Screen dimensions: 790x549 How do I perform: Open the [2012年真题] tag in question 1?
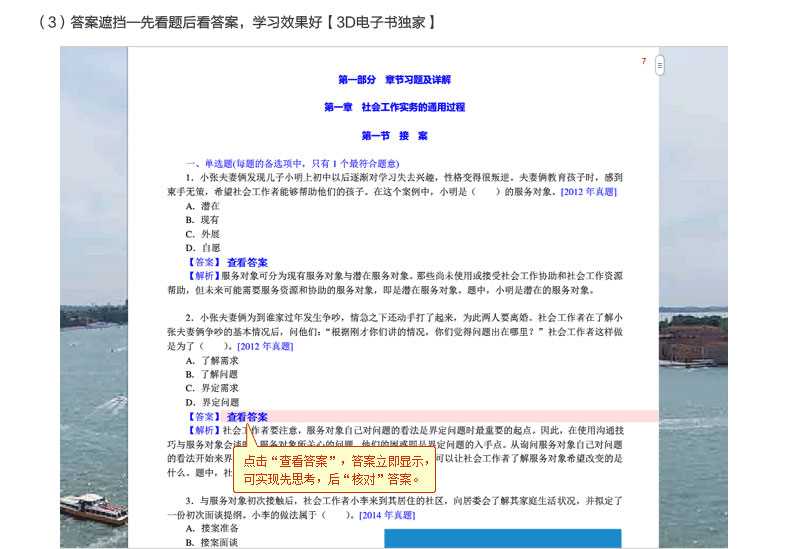click(x=588, y=192)
